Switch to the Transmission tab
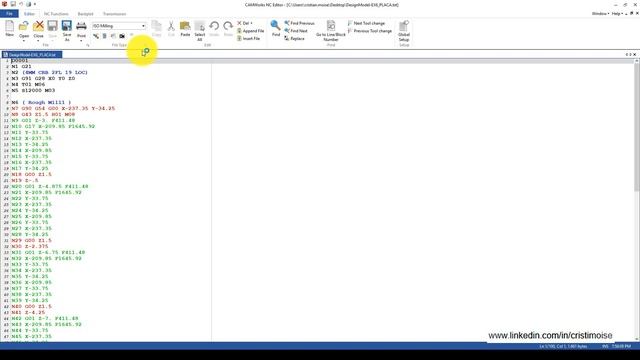 114,14
